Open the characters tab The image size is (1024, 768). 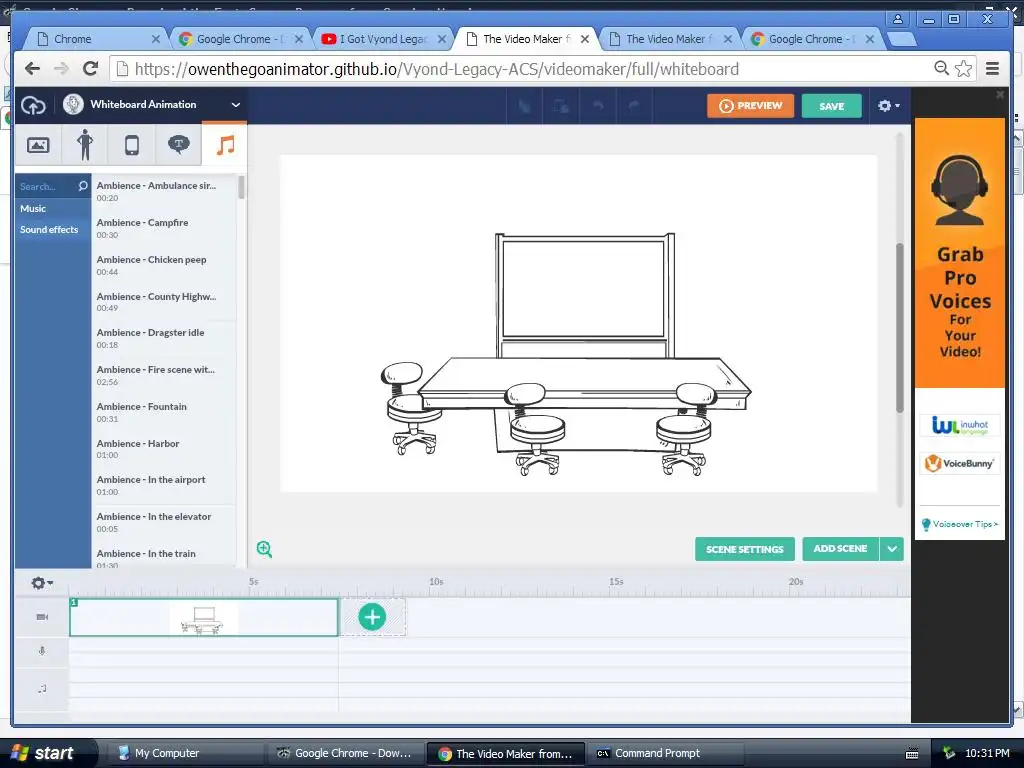coord(85,145)
